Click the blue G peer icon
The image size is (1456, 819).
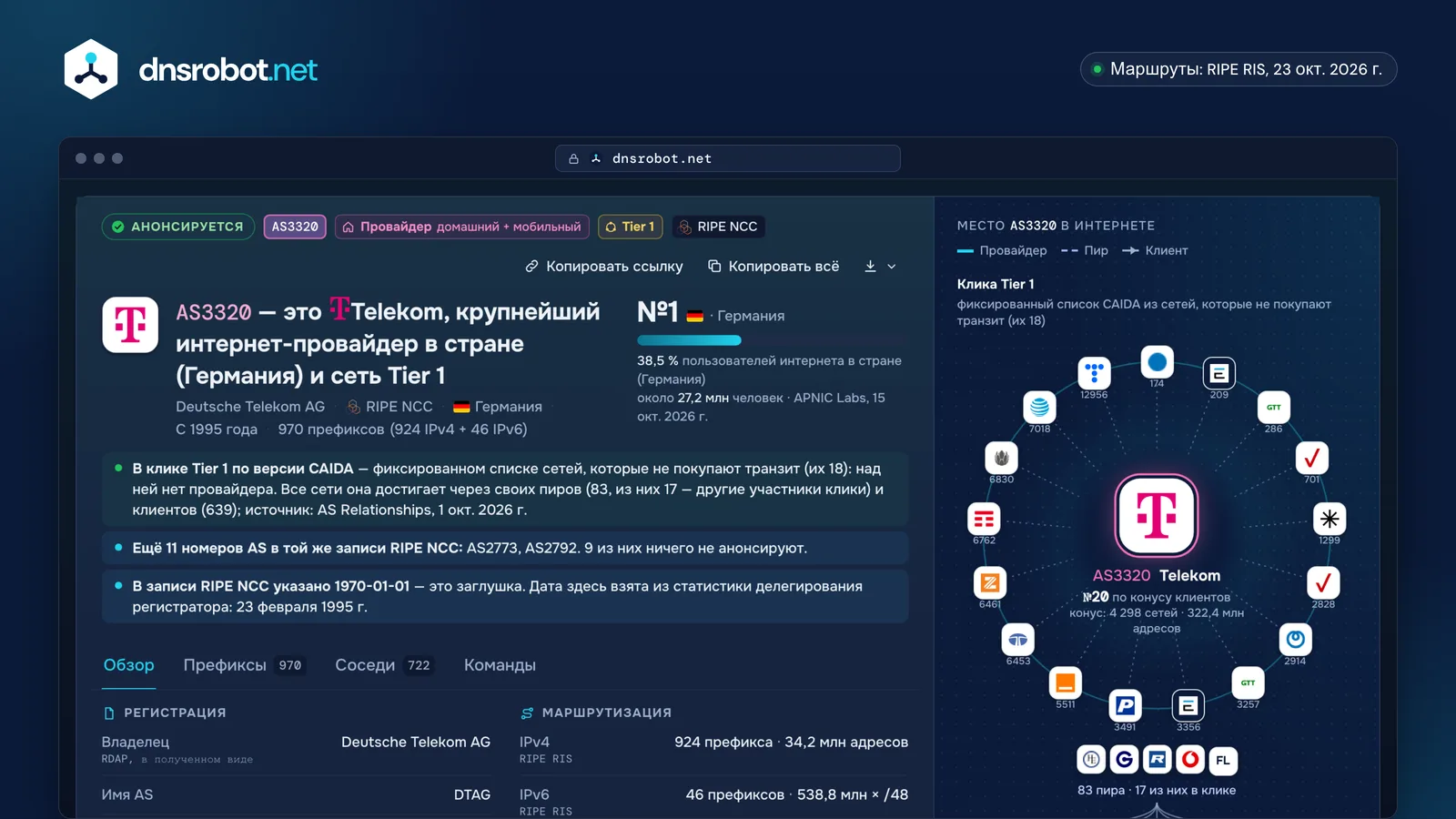pos(1125,759)
